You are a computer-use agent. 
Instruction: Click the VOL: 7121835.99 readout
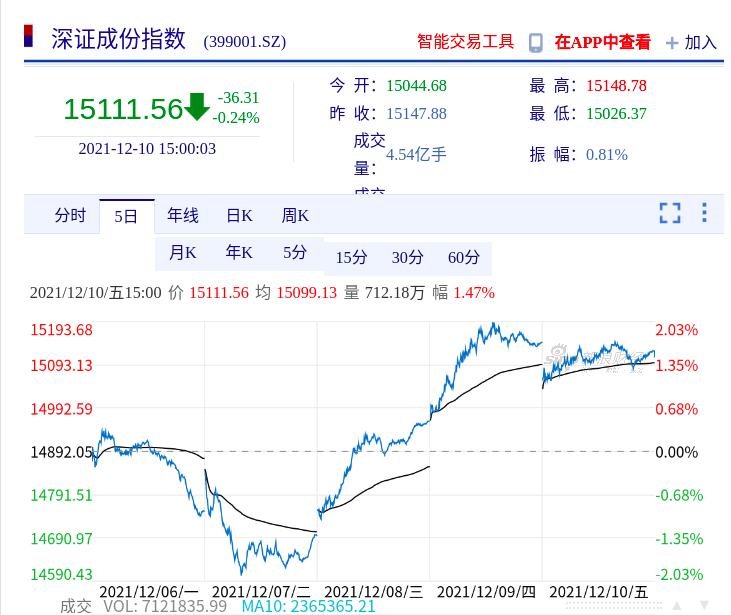[165, 606]
